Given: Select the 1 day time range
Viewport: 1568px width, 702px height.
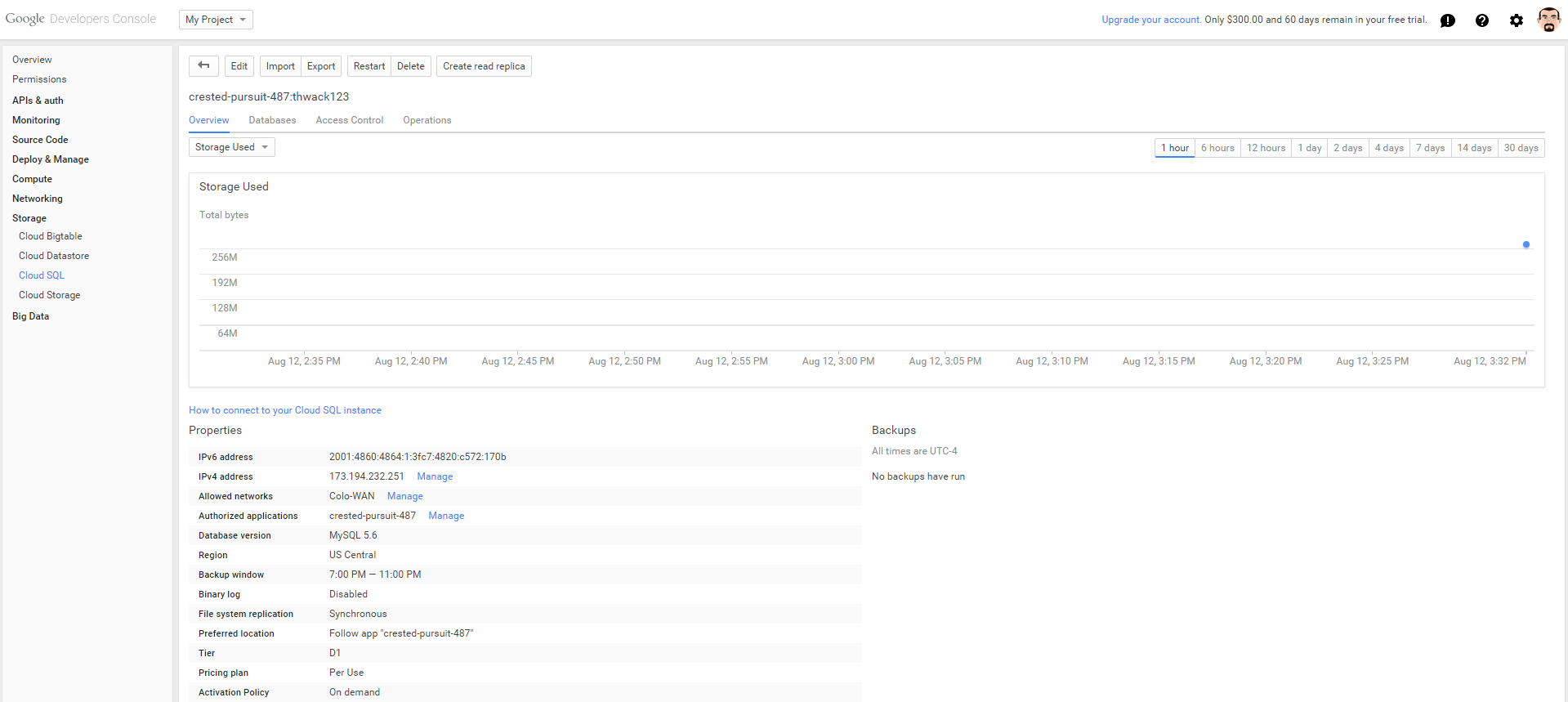Looking at the screenshot, I should 1310,148.
